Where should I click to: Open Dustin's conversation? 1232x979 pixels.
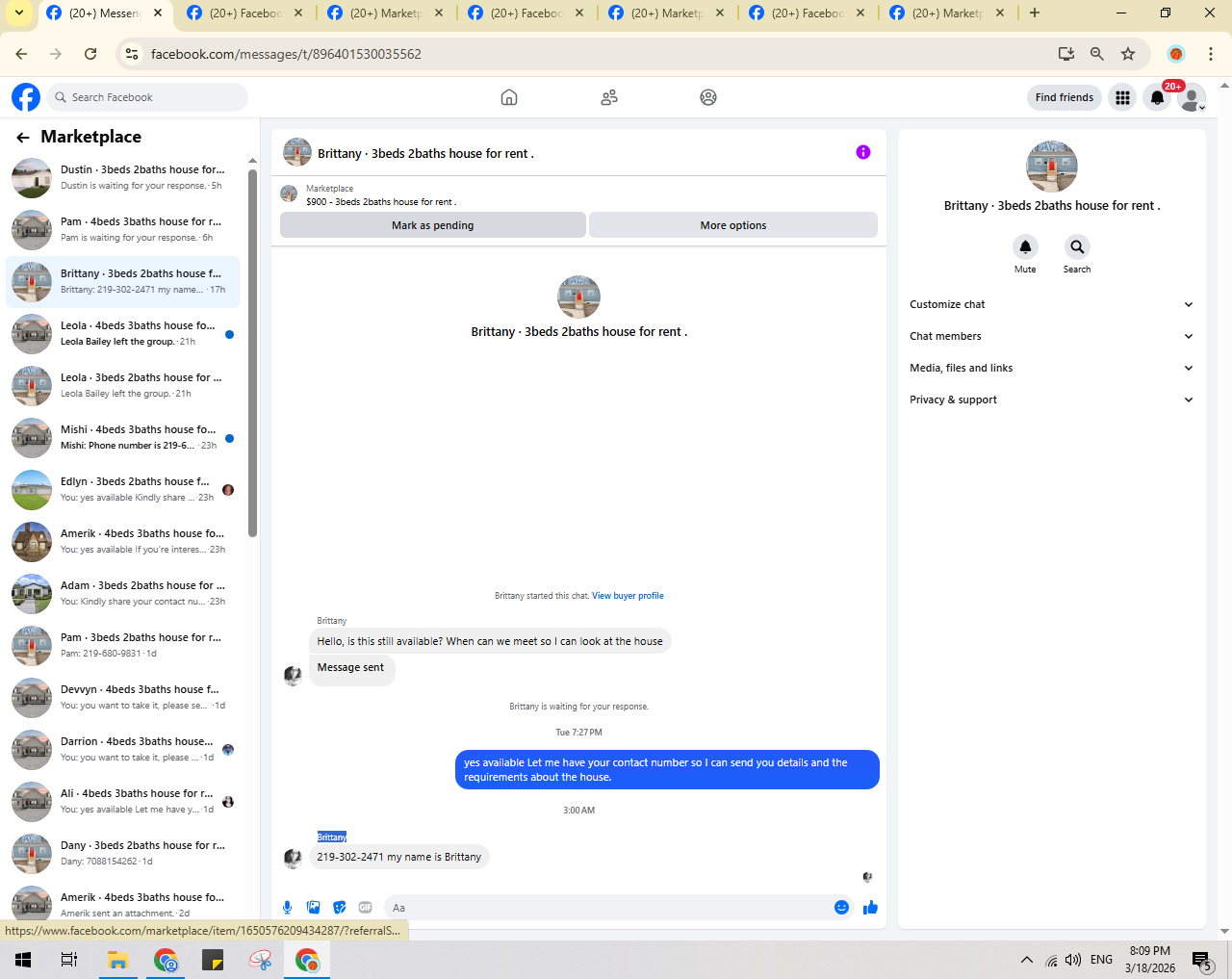(x=122, y=178)
